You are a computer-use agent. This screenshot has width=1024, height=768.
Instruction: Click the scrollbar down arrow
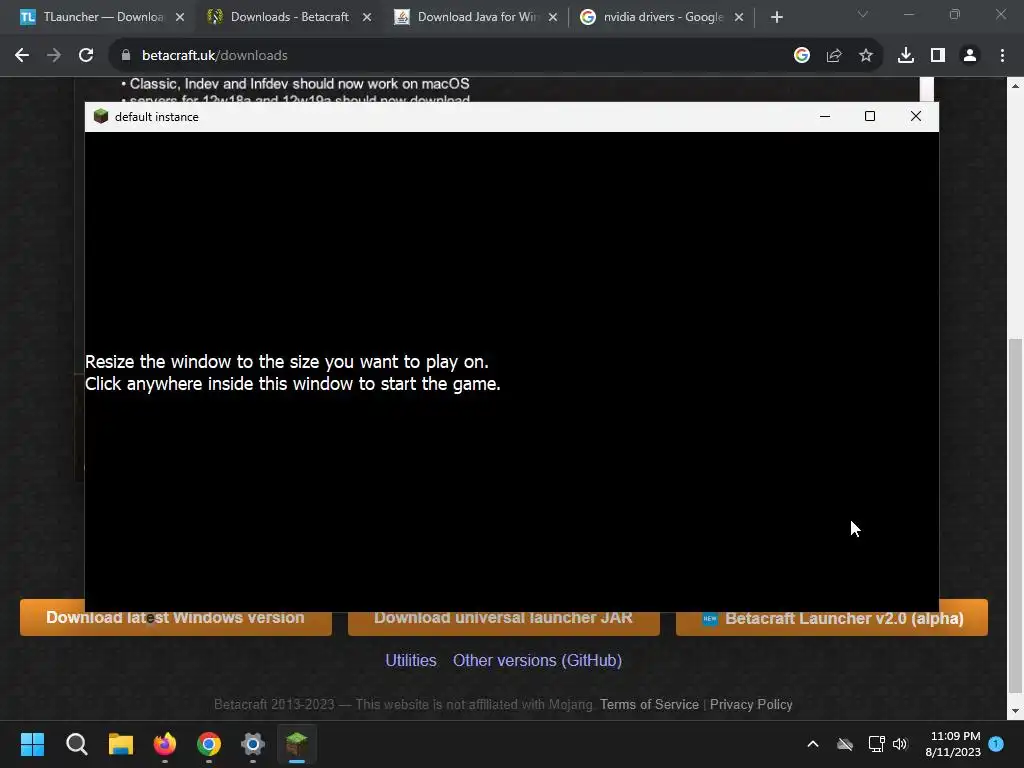coord(1016,711)
